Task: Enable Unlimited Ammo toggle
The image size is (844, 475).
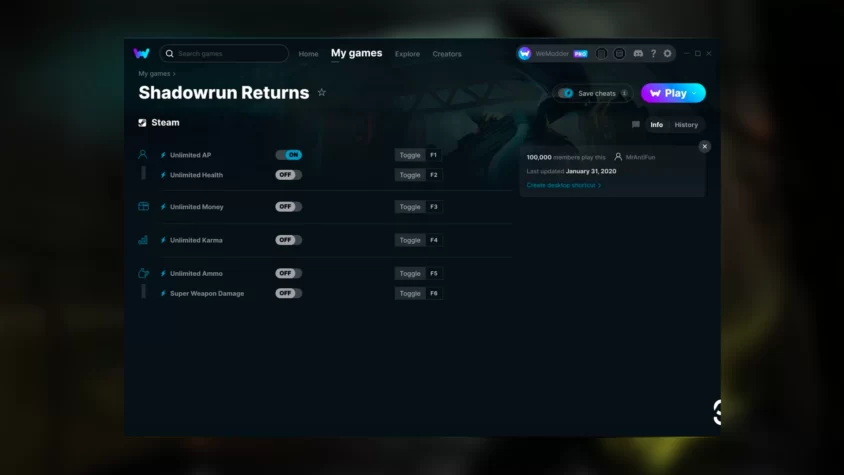Action: (x=289, y=273)
